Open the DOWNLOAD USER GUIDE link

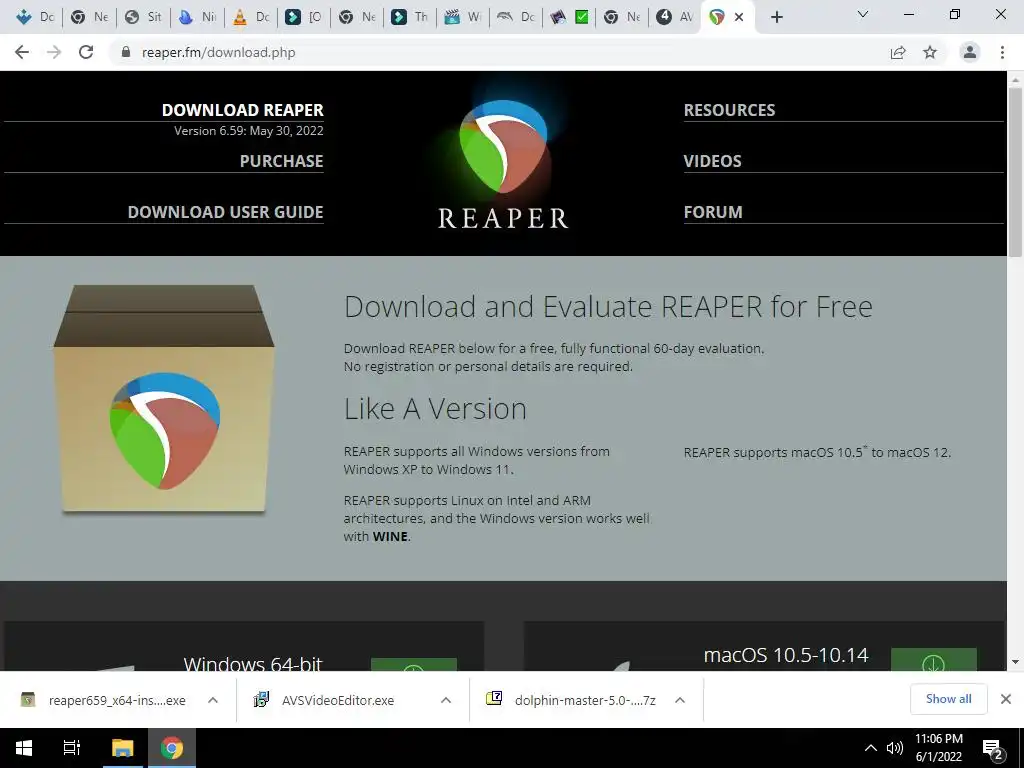[x=225, y=212]
